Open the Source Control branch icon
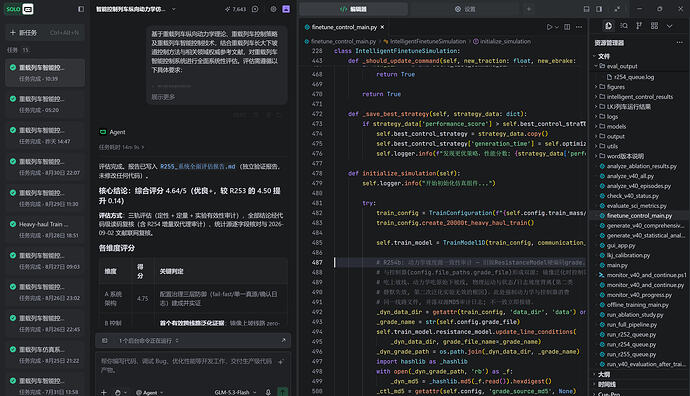The image size is (690, 396). [639, 26]
